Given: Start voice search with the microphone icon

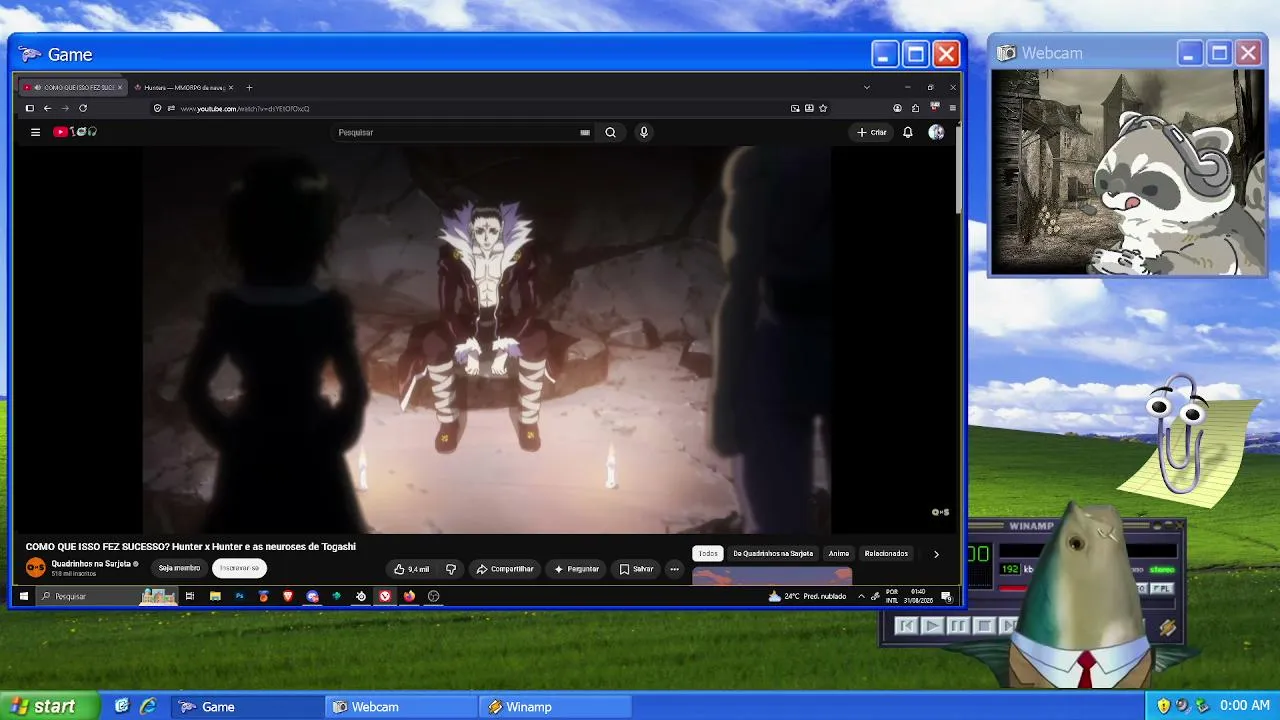Looking at the screenshot, I should [x=644, y=132].
